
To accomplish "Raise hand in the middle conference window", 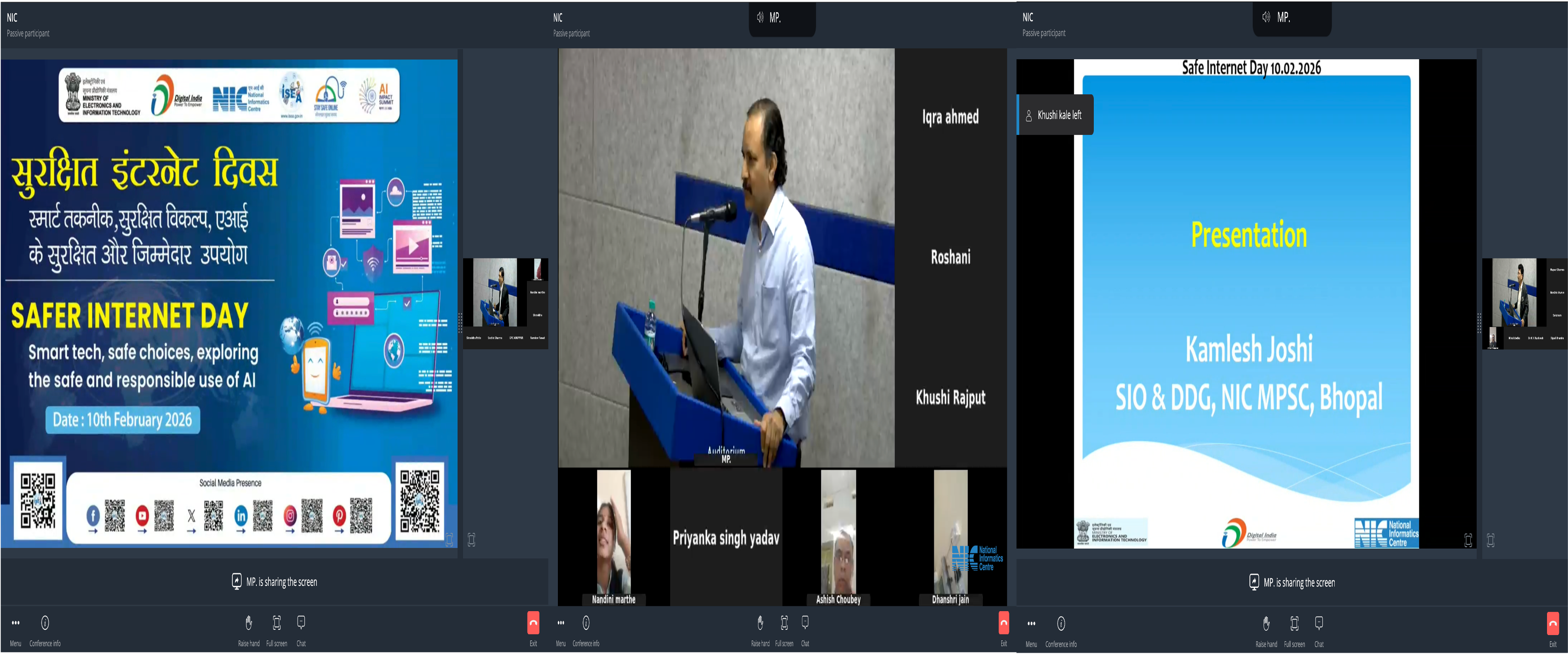I will [x=760, y=623].
